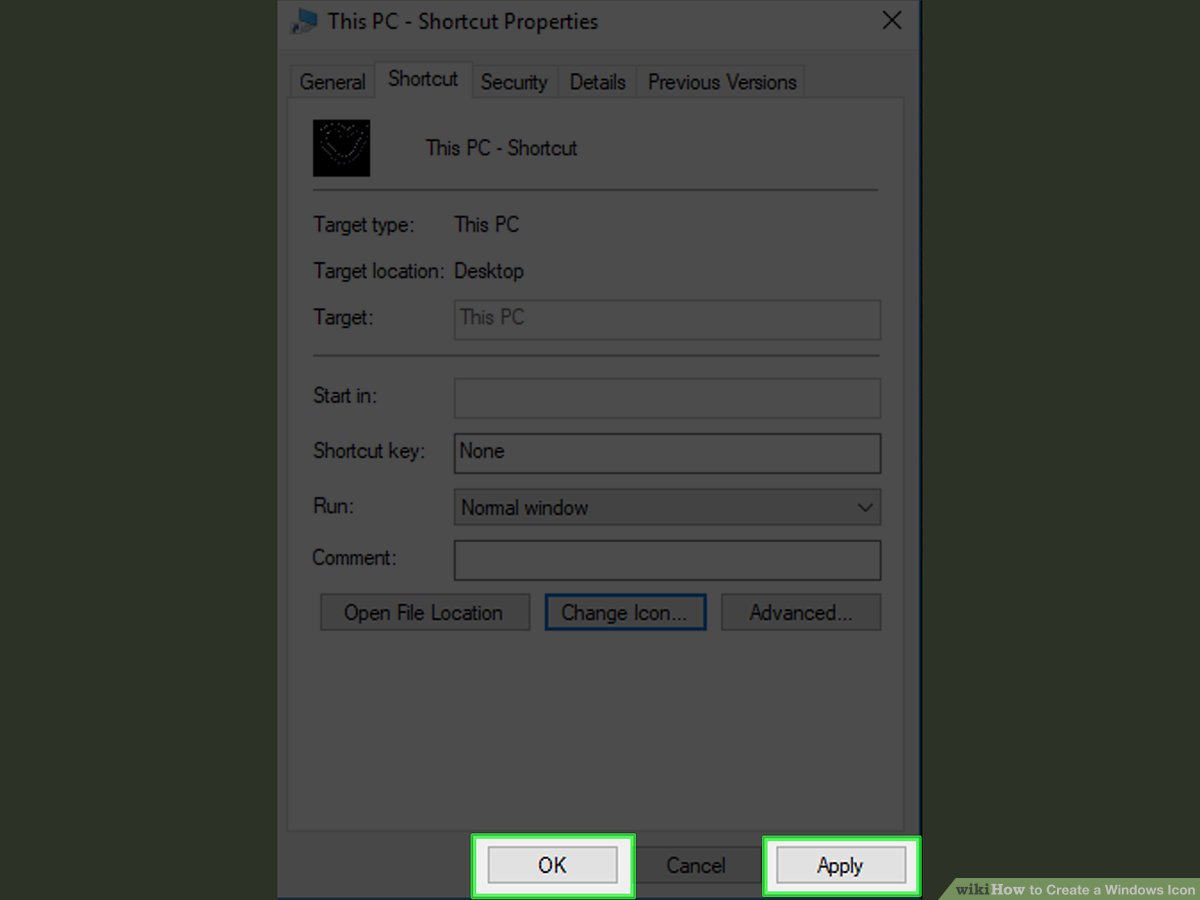The width and height of the screenshot is (1200, 900).
Task: Click inside the Comment field
Action: [x=667, y=559]
